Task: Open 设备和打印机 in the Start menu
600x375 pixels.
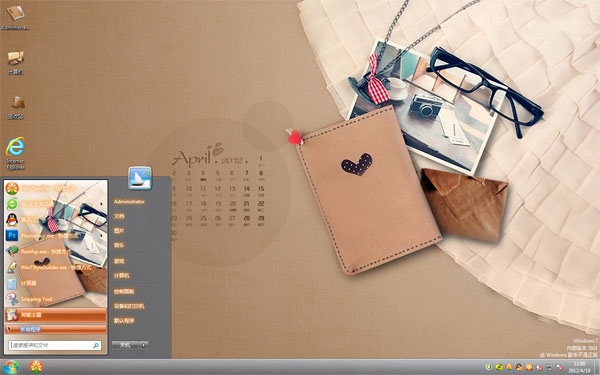Action: [129, 306]
